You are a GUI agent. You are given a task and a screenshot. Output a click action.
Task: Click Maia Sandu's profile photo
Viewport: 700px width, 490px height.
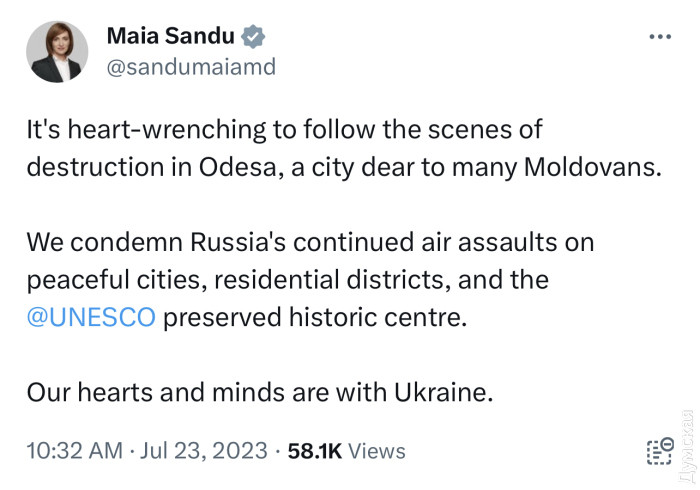tap(58, 52)
